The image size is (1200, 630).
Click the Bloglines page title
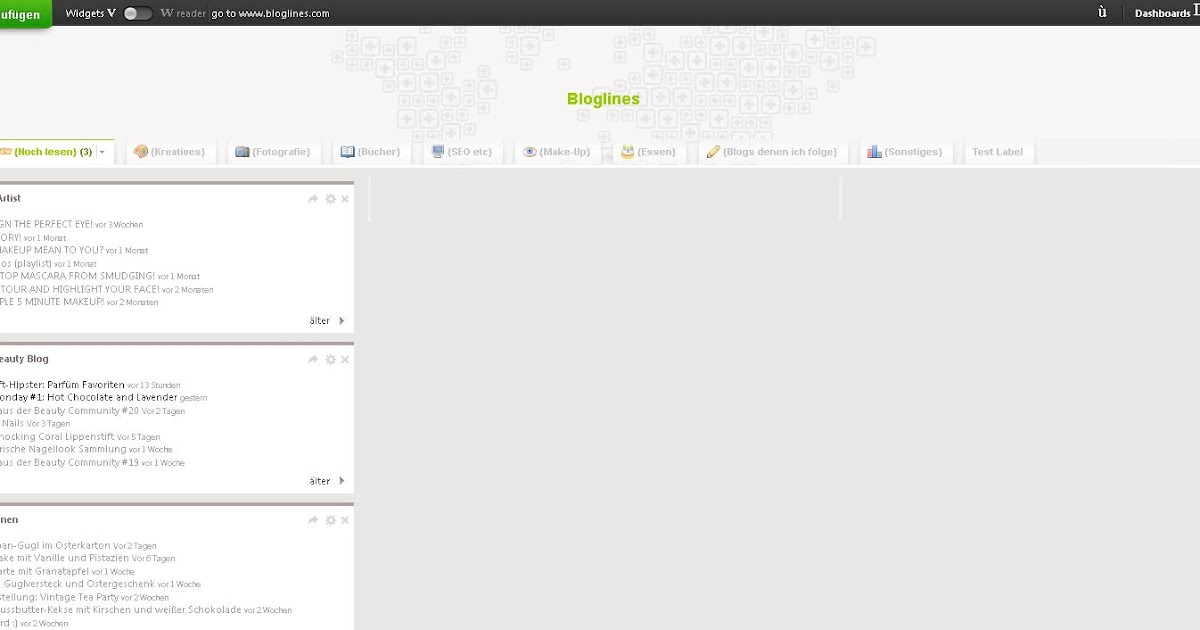(603, 99)
